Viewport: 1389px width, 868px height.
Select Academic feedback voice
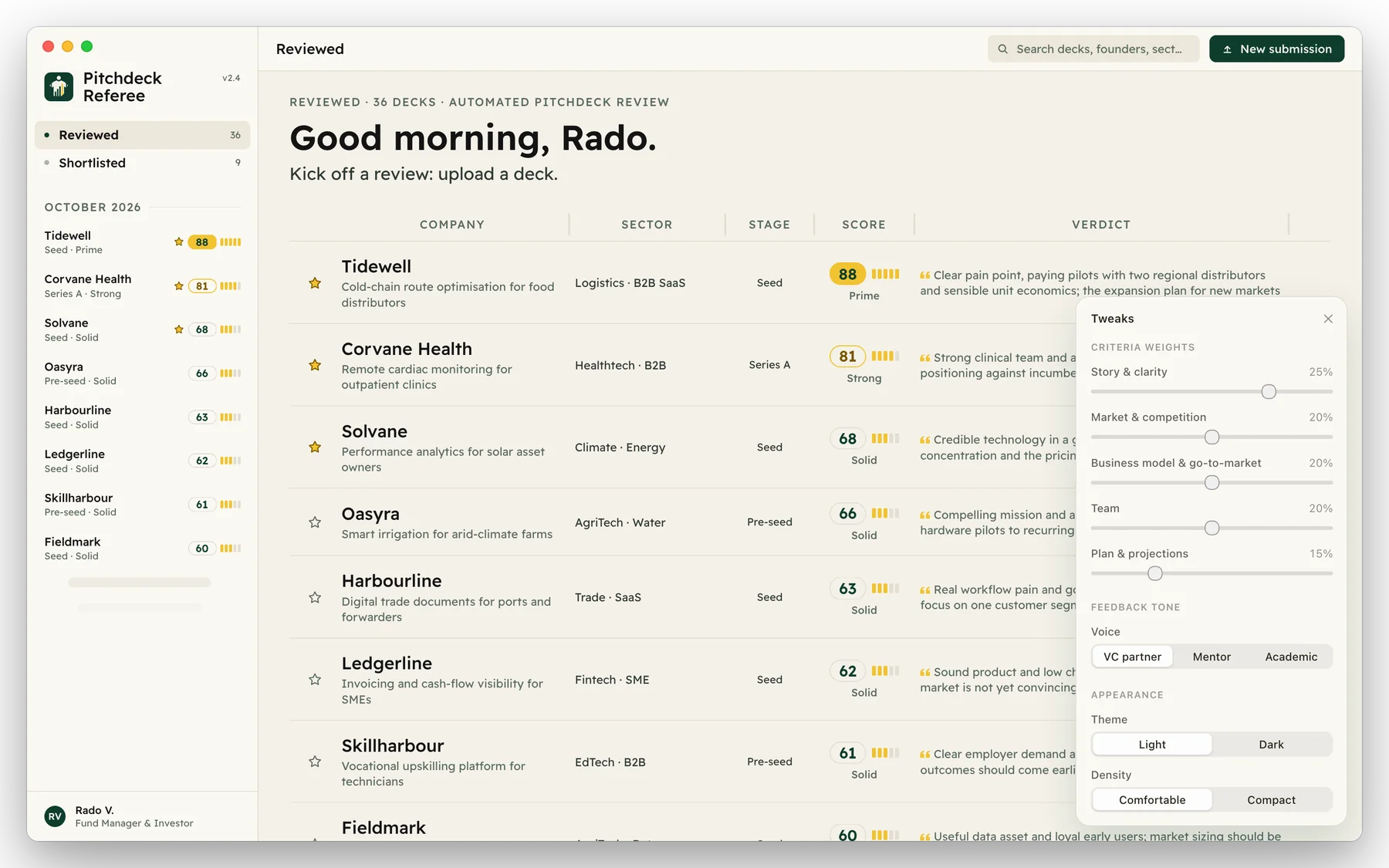point(1291,657)
